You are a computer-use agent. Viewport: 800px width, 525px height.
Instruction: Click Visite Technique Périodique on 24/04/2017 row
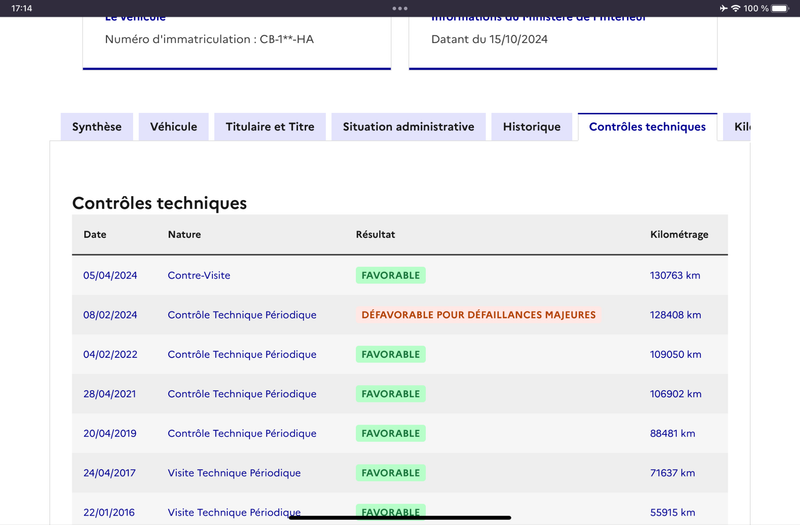click(234, 473)
